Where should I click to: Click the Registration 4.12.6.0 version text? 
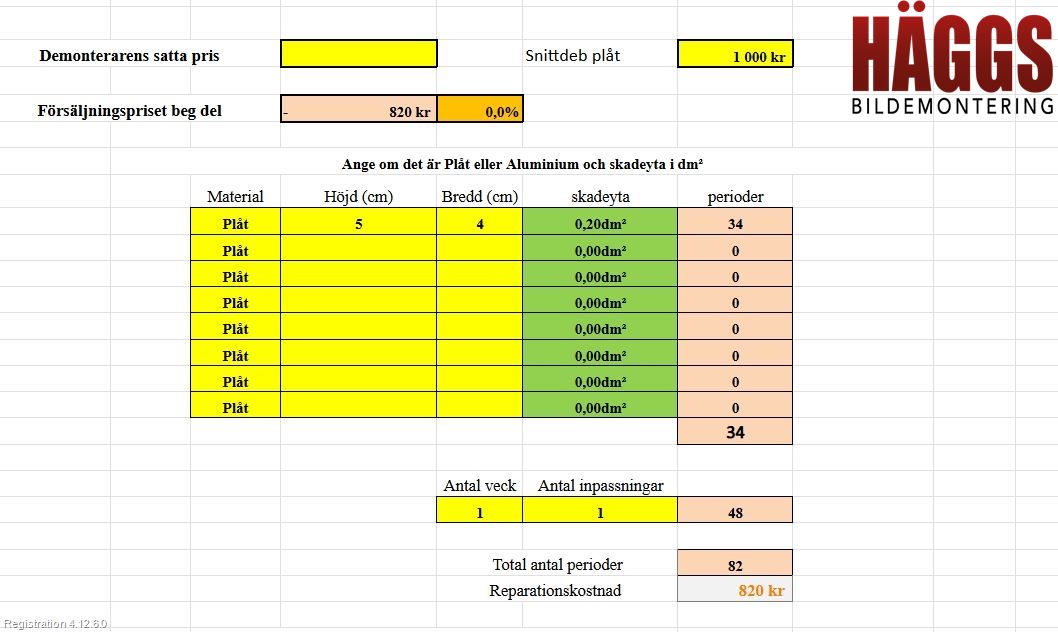tap(55, 624)
